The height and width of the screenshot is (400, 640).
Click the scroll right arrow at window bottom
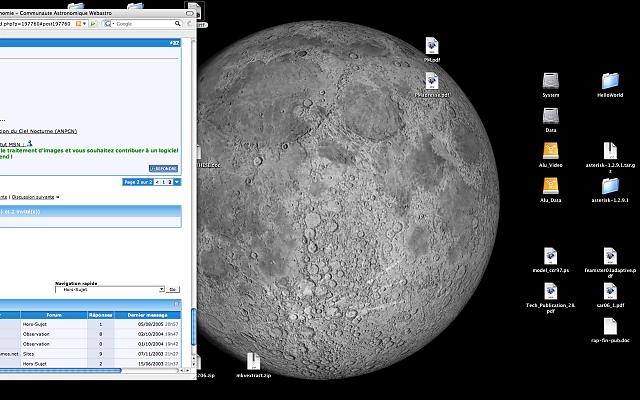[x=188, y=371]
